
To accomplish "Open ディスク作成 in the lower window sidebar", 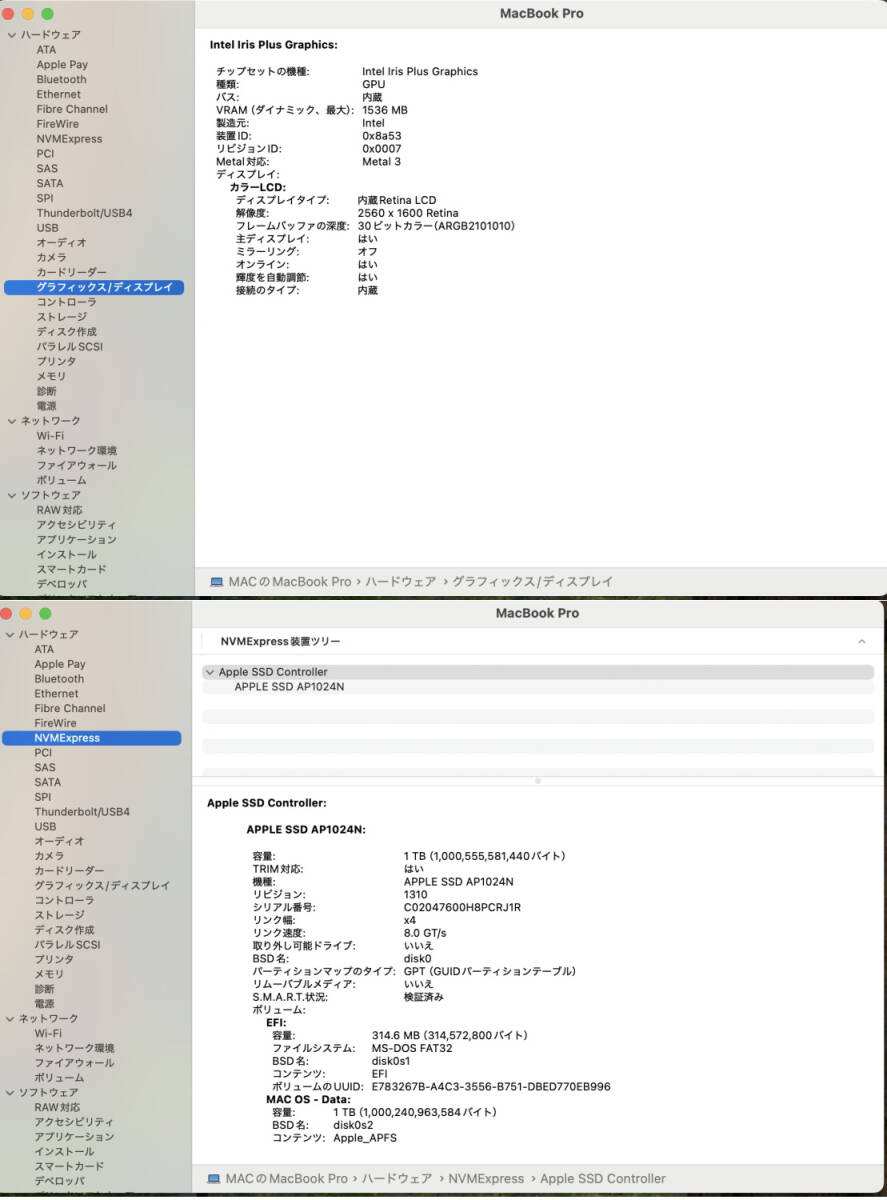I will pyautogui.click(x=64, y=930).
